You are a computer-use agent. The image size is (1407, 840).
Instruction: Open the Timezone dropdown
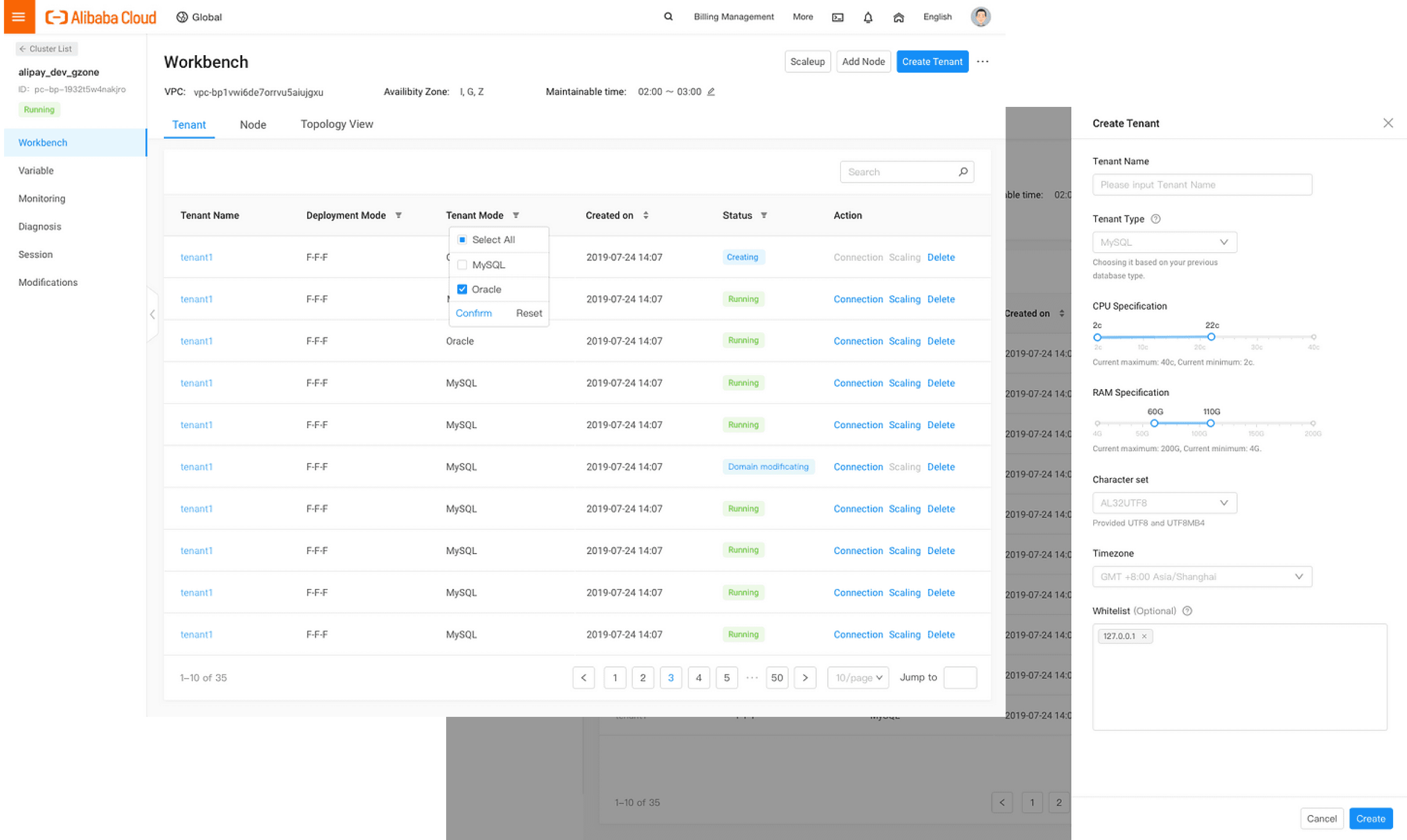(1201, 577)
